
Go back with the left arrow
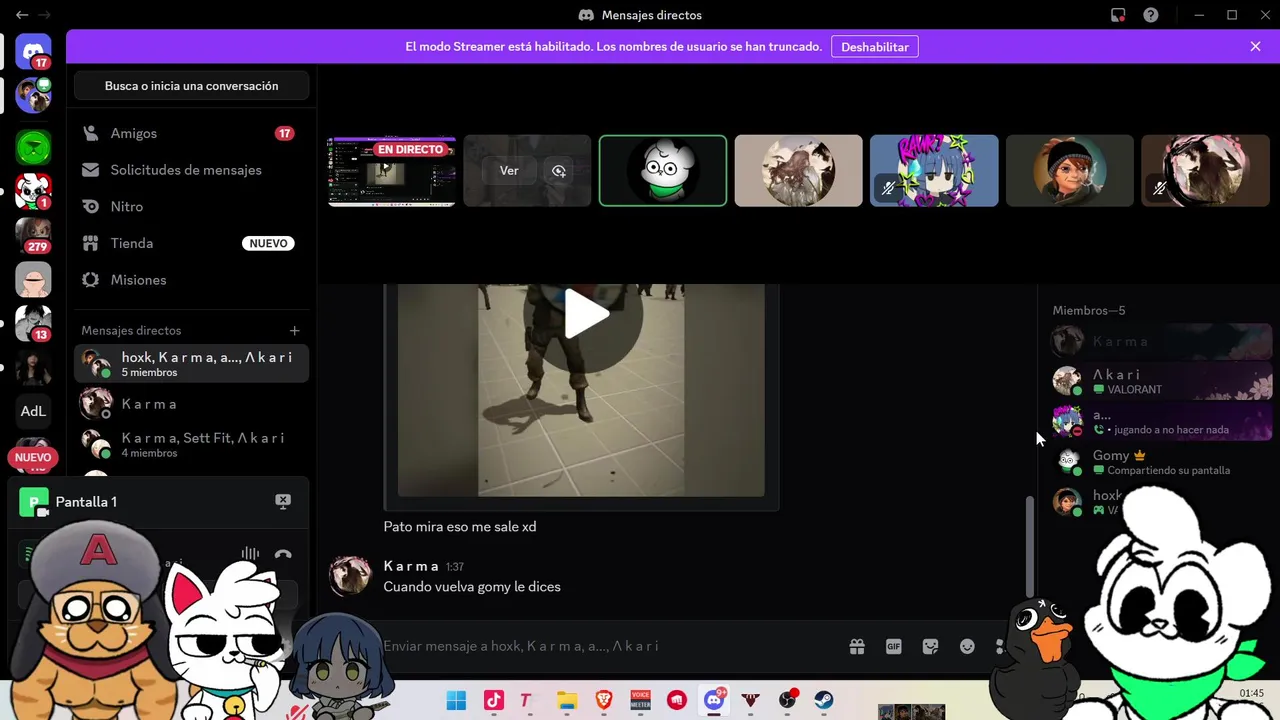[22, 15]
